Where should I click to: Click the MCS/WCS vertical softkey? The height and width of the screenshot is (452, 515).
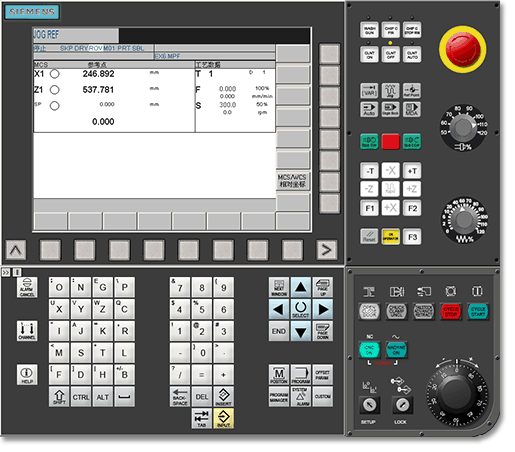pyautogui.click(x=292, y=181)
